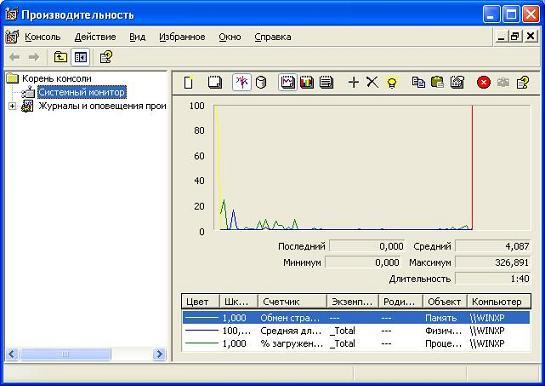Click the Средний value field
This screenshot has width=545, height=386.
493,246
